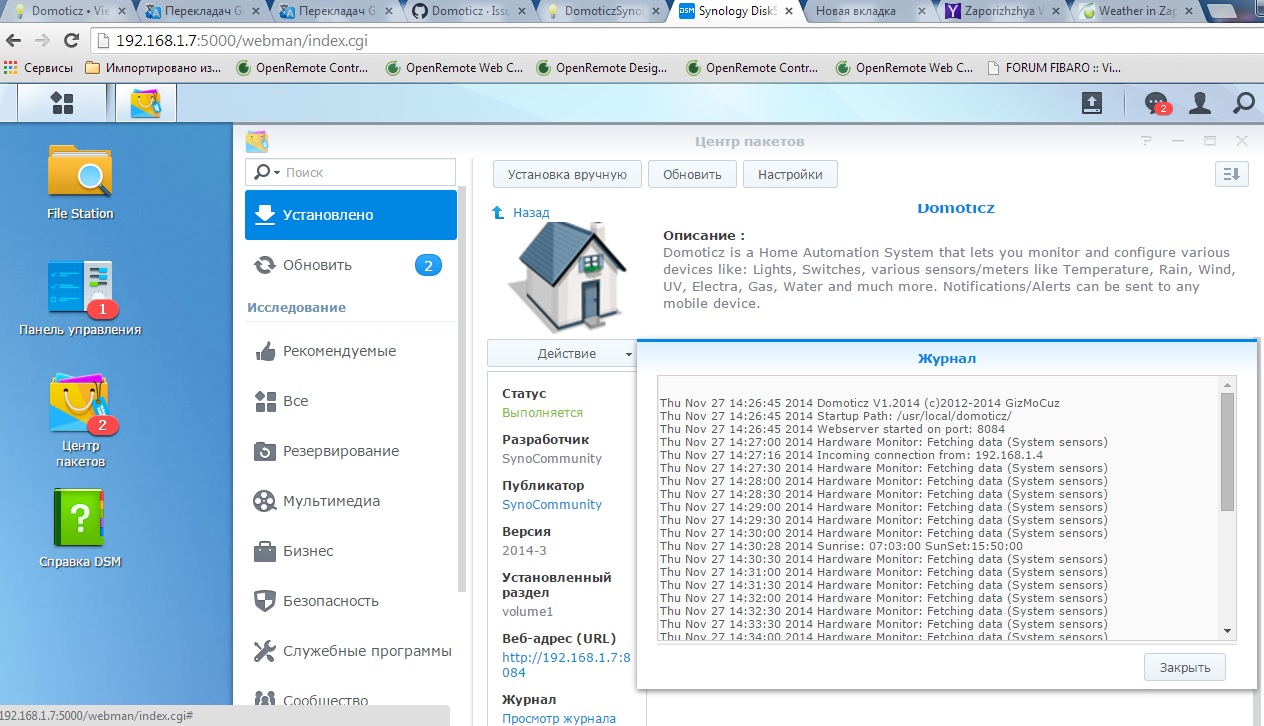This screenshot has width=1264, height=726.
Task: Open the Панель управления desktop icon
Action: [x=80, y=298]
